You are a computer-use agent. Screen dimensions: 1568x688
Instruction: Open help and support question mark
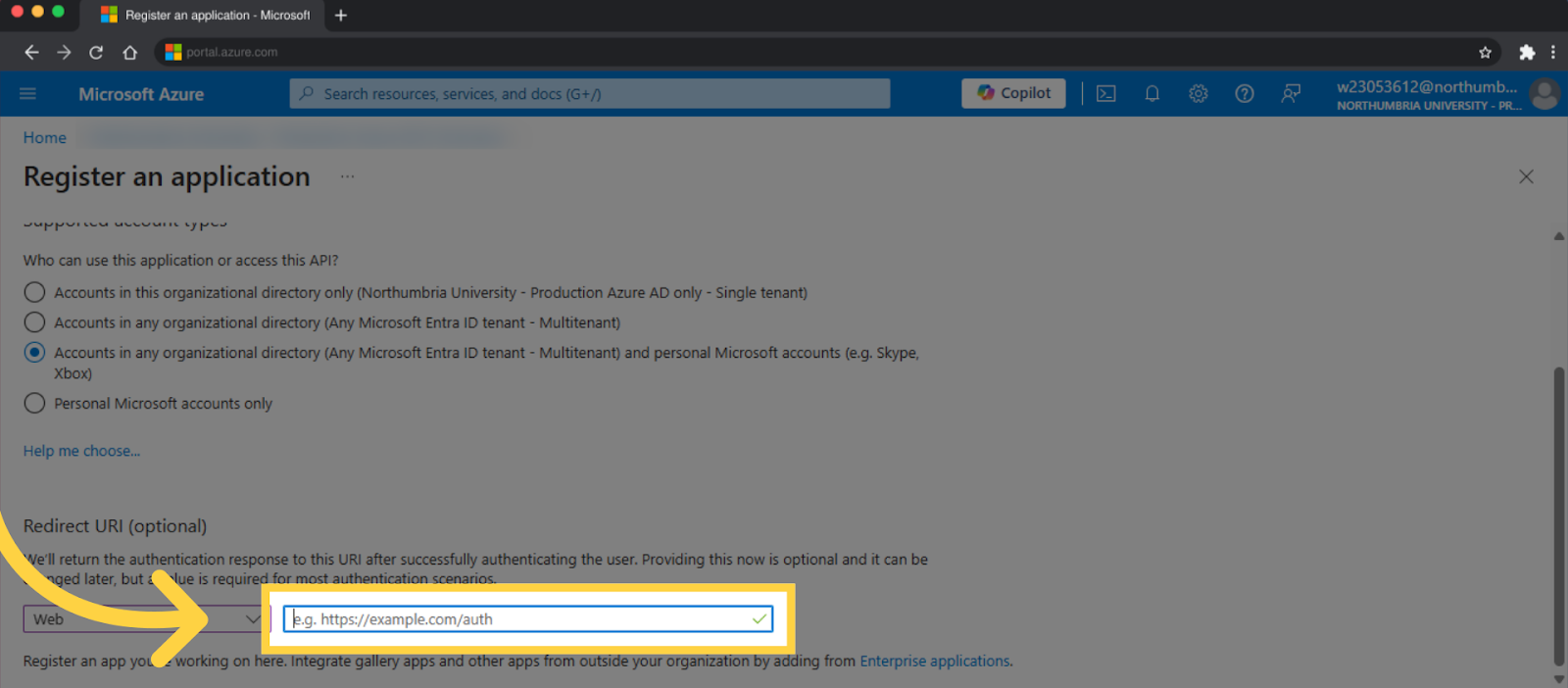click(1245, 93)
